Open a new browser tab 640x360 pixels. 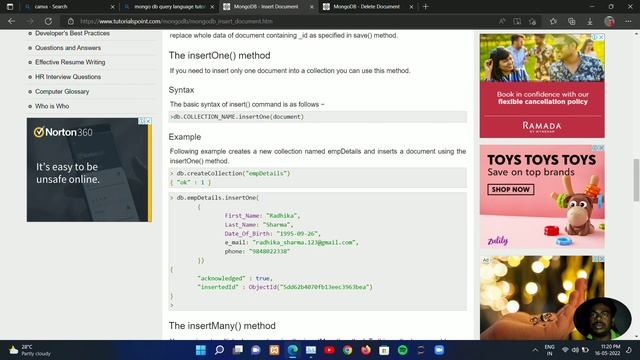(x=425, y=7)
